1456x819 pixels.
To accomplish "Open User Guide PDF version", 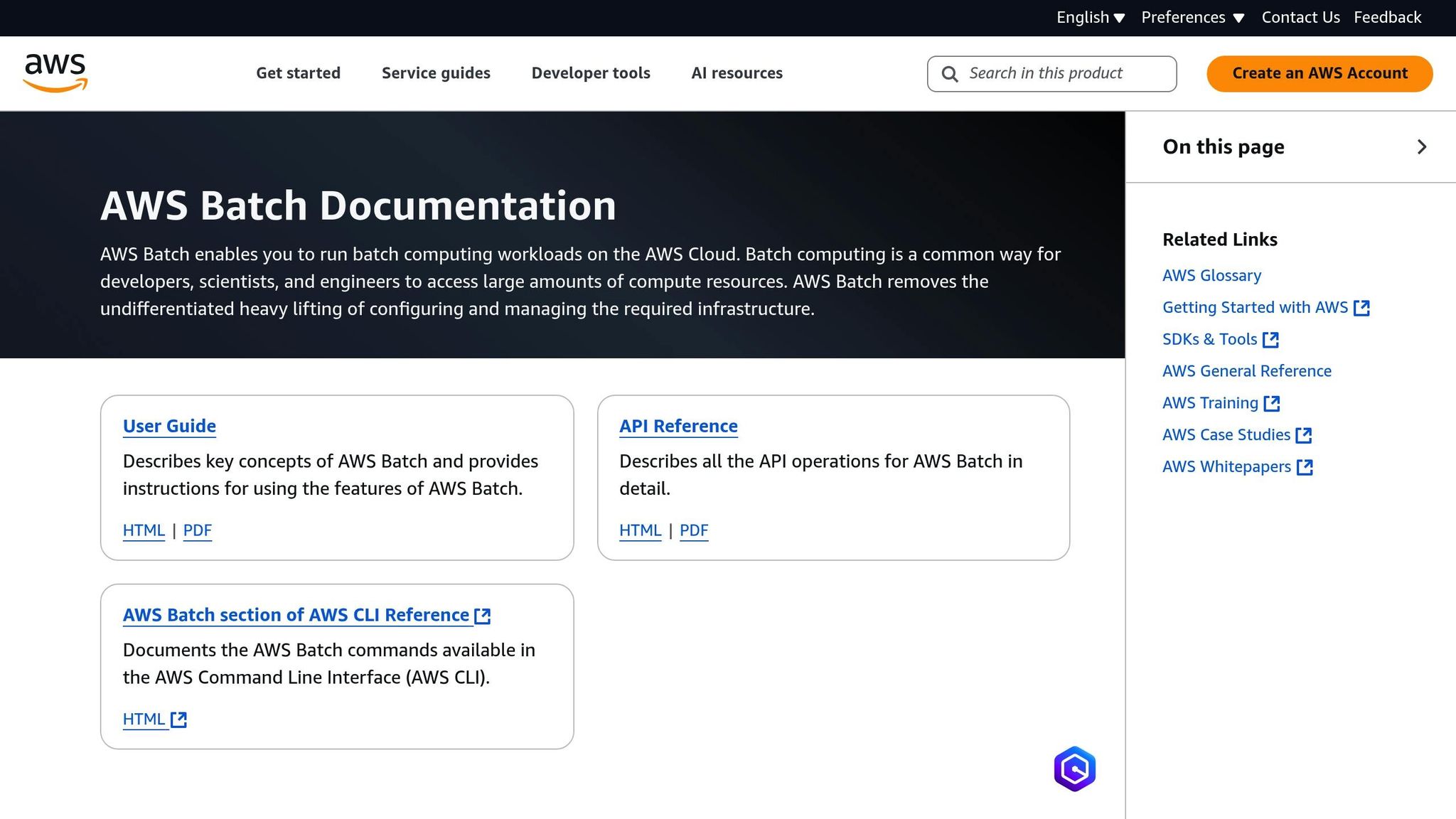I will coord(198,530).
